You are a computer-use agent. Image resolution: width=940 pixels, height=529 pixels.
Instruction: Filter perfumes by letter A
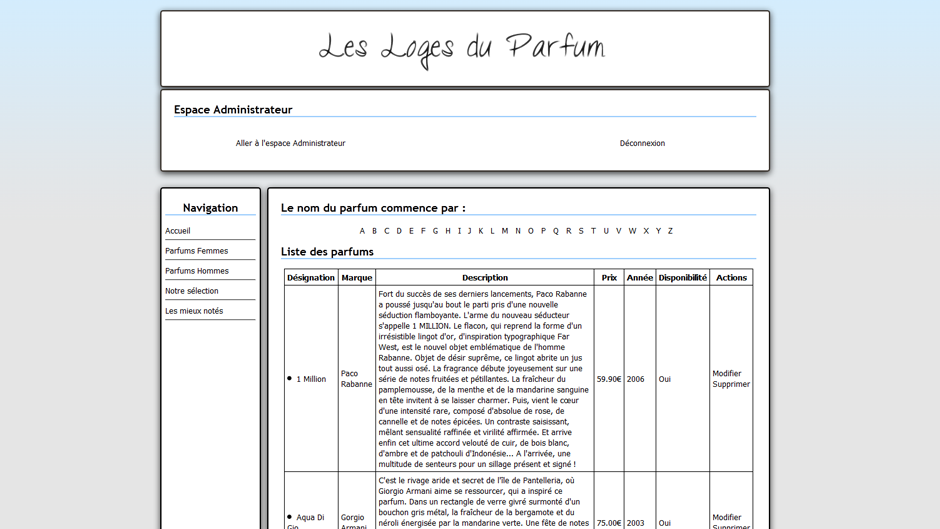pos(362,231)
